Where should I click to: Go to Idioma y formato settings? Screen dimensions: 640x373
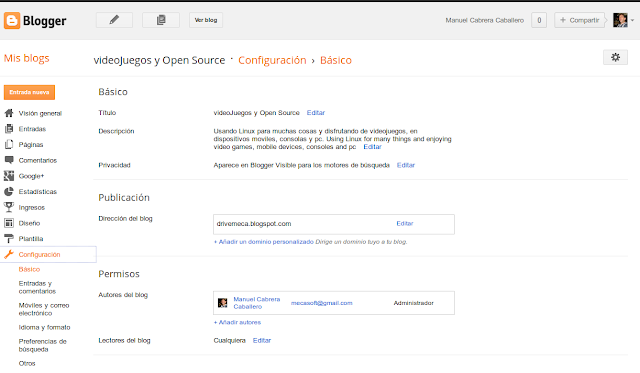click(x=44, y=327)
